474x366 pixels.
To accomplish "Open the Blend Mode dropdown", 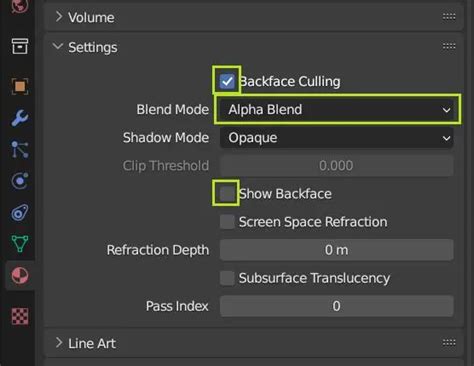I will pyautogui.click(x=336, y=110).
